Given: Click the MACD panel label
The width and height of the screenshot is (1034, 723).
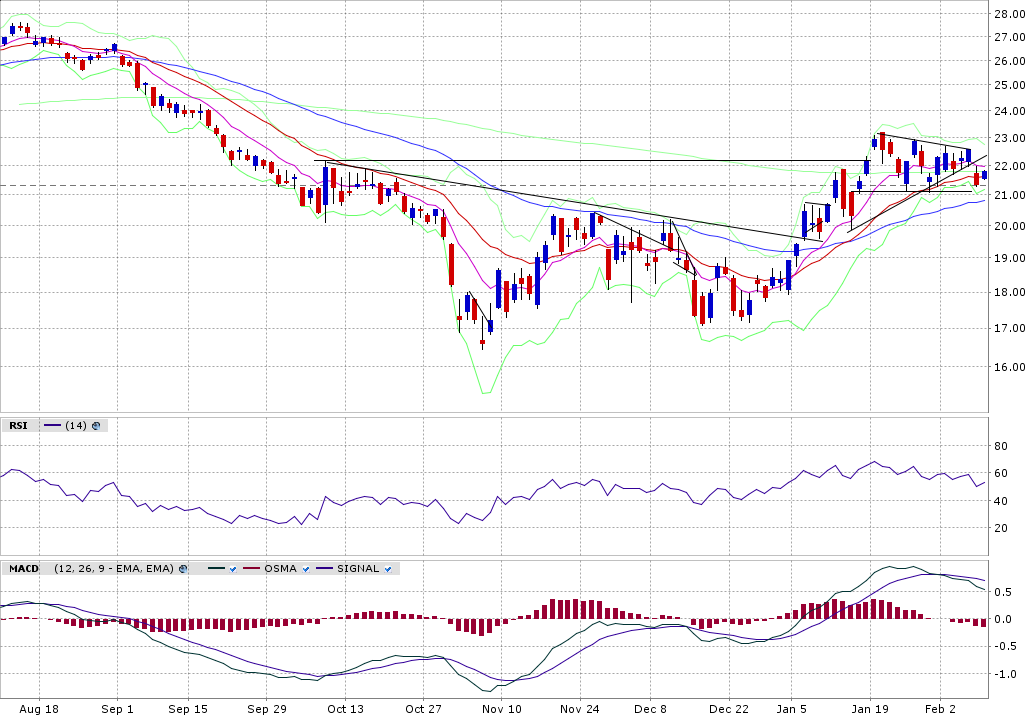Looking at the screenshot, I should [x=24, y=568].
